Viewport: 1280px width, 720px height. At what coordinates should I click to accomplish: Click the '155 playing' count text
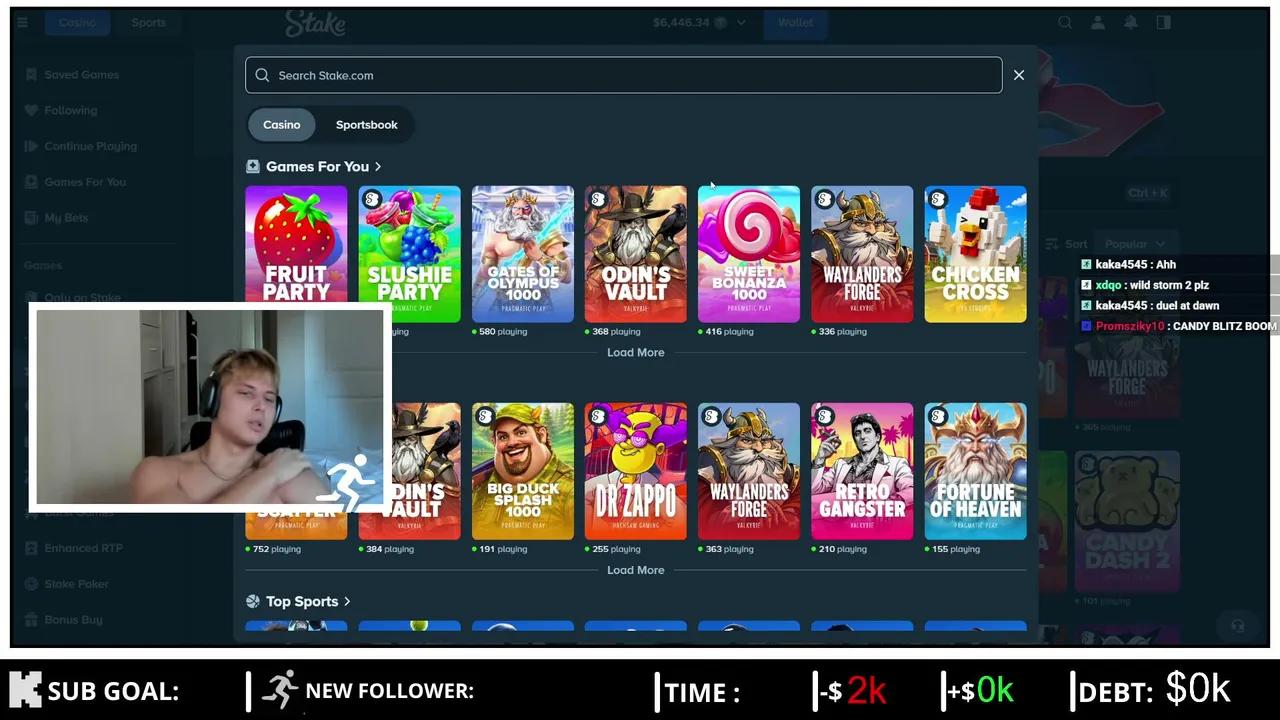coord(955,549)
